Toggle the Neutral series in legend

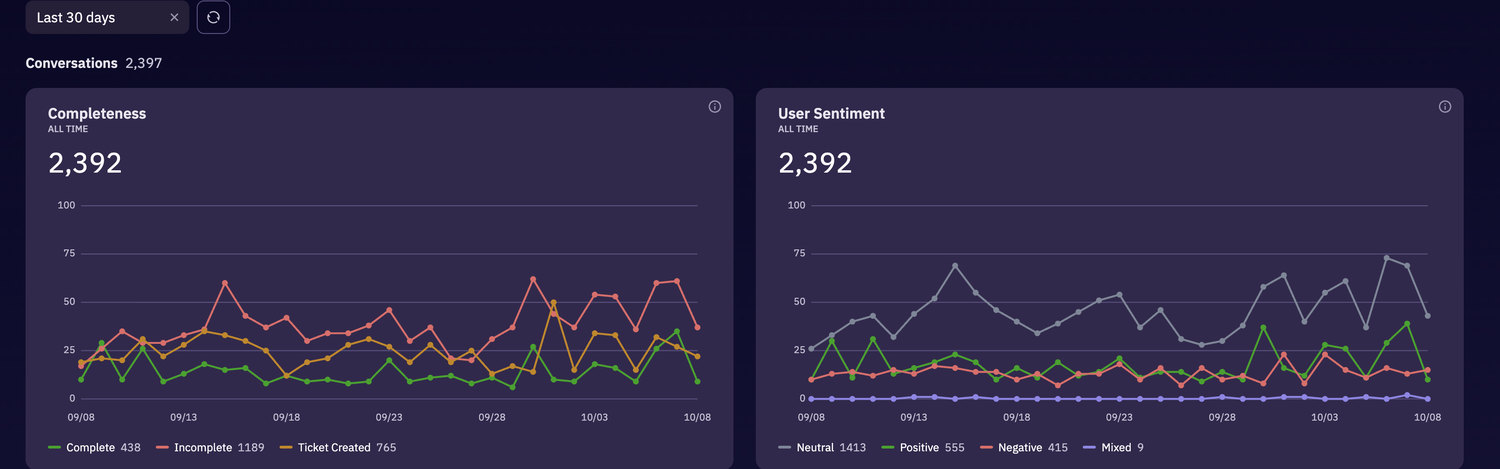pos(822,448)
